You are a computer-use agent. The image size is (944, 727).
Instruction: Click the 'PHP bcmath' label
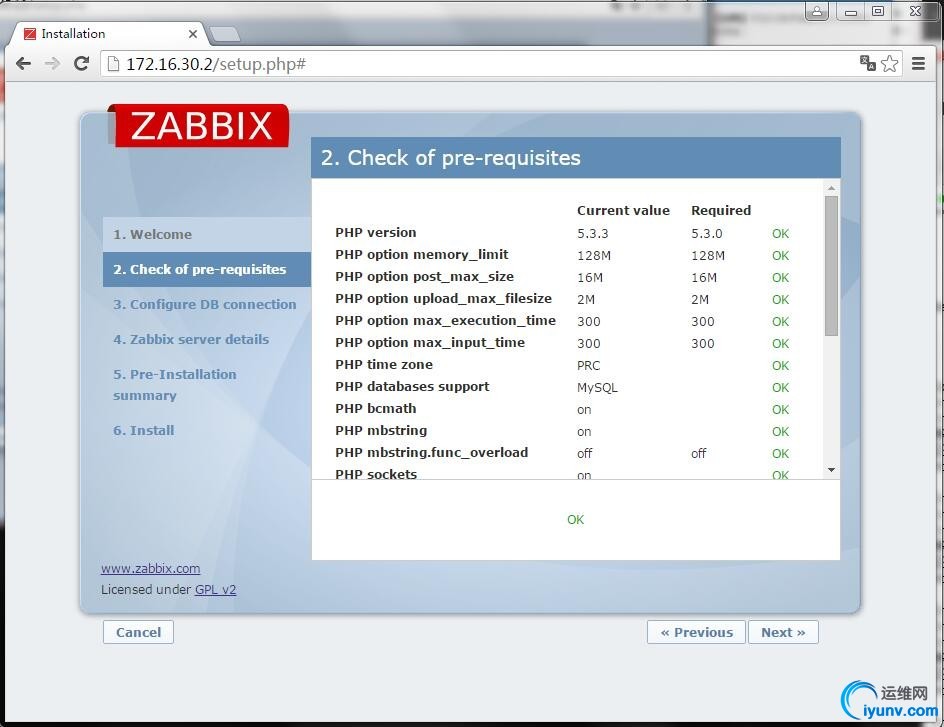[x=376, y=409]
